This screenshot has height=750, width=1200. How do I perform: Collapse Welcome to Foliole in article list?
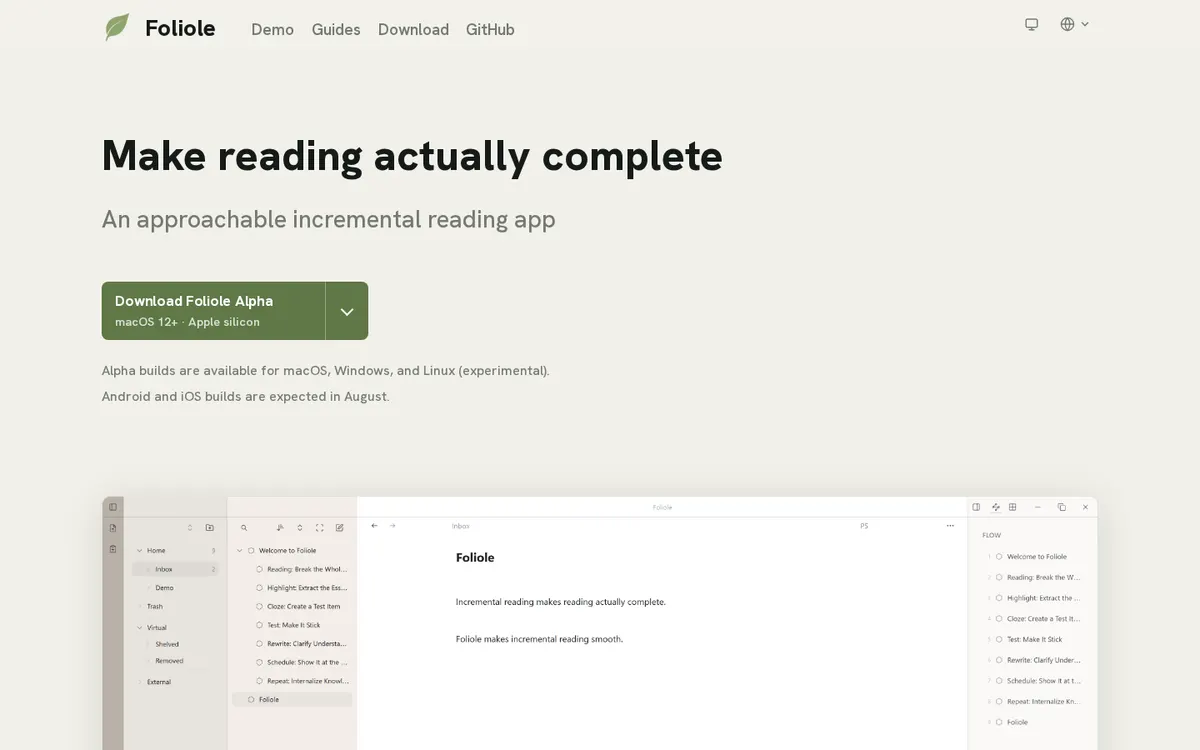coord(240,550)
